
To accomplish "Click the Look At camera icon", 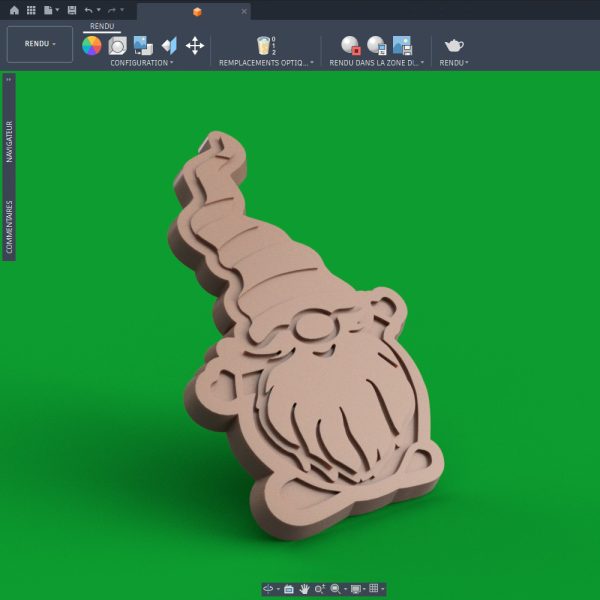I will [x=289, y=589].
